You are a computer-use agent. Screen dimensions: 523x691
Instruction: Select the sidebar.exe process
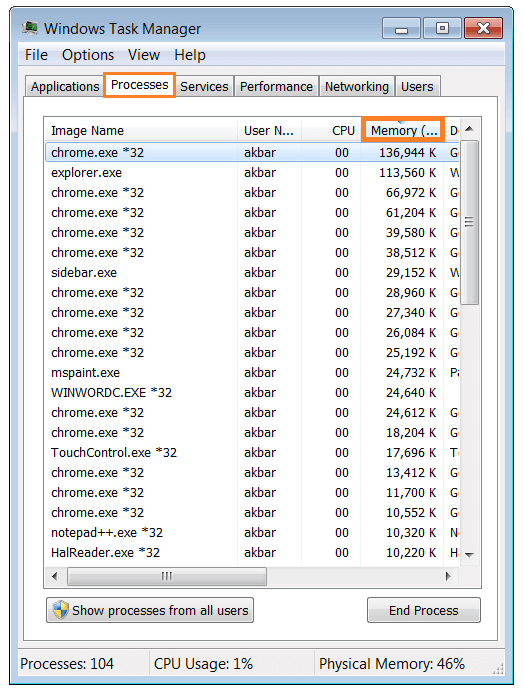click(x=252, y=272)
